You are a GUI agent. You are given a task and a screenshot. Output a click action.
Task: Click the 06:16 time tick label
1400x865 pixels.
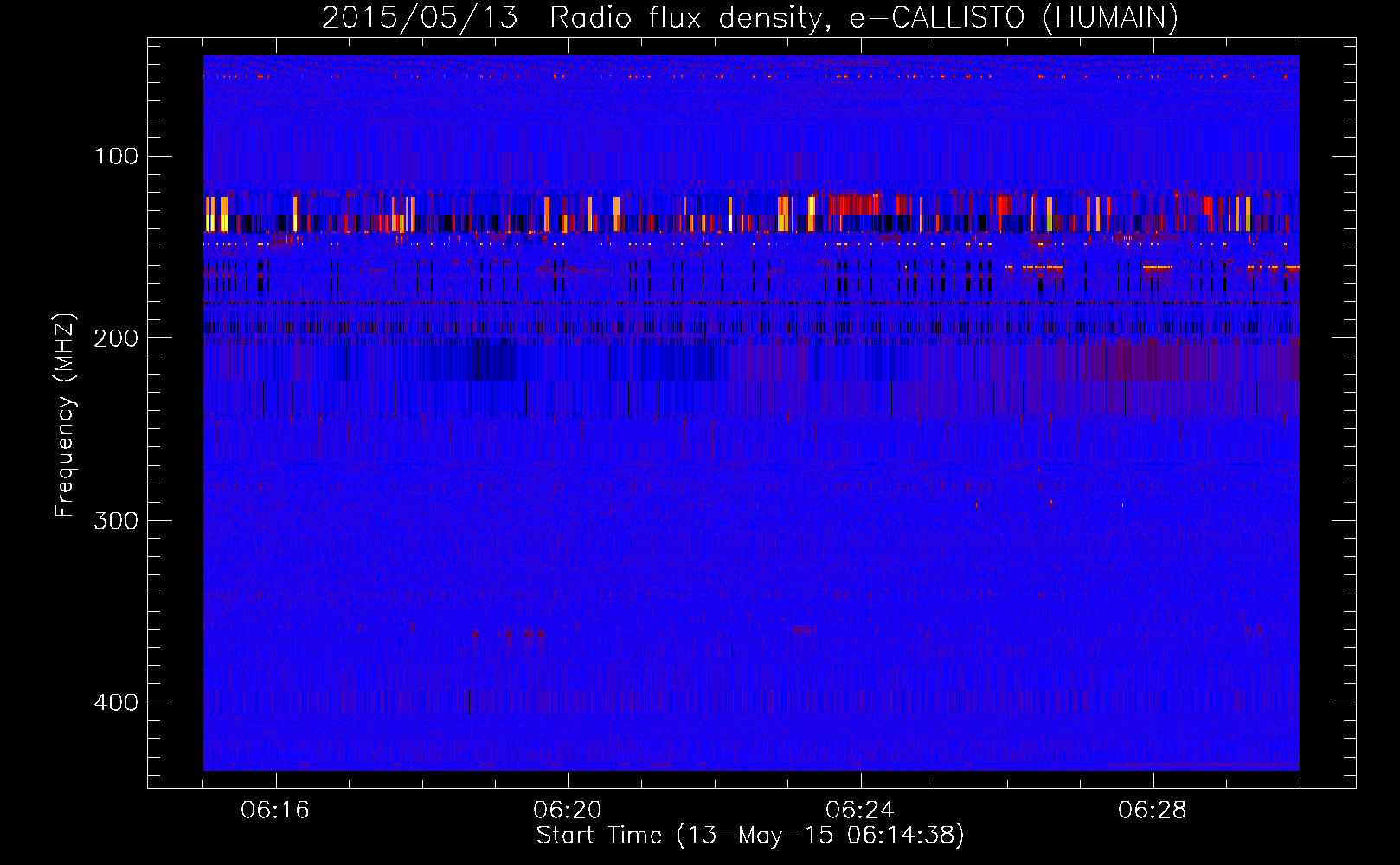(275, 811)
